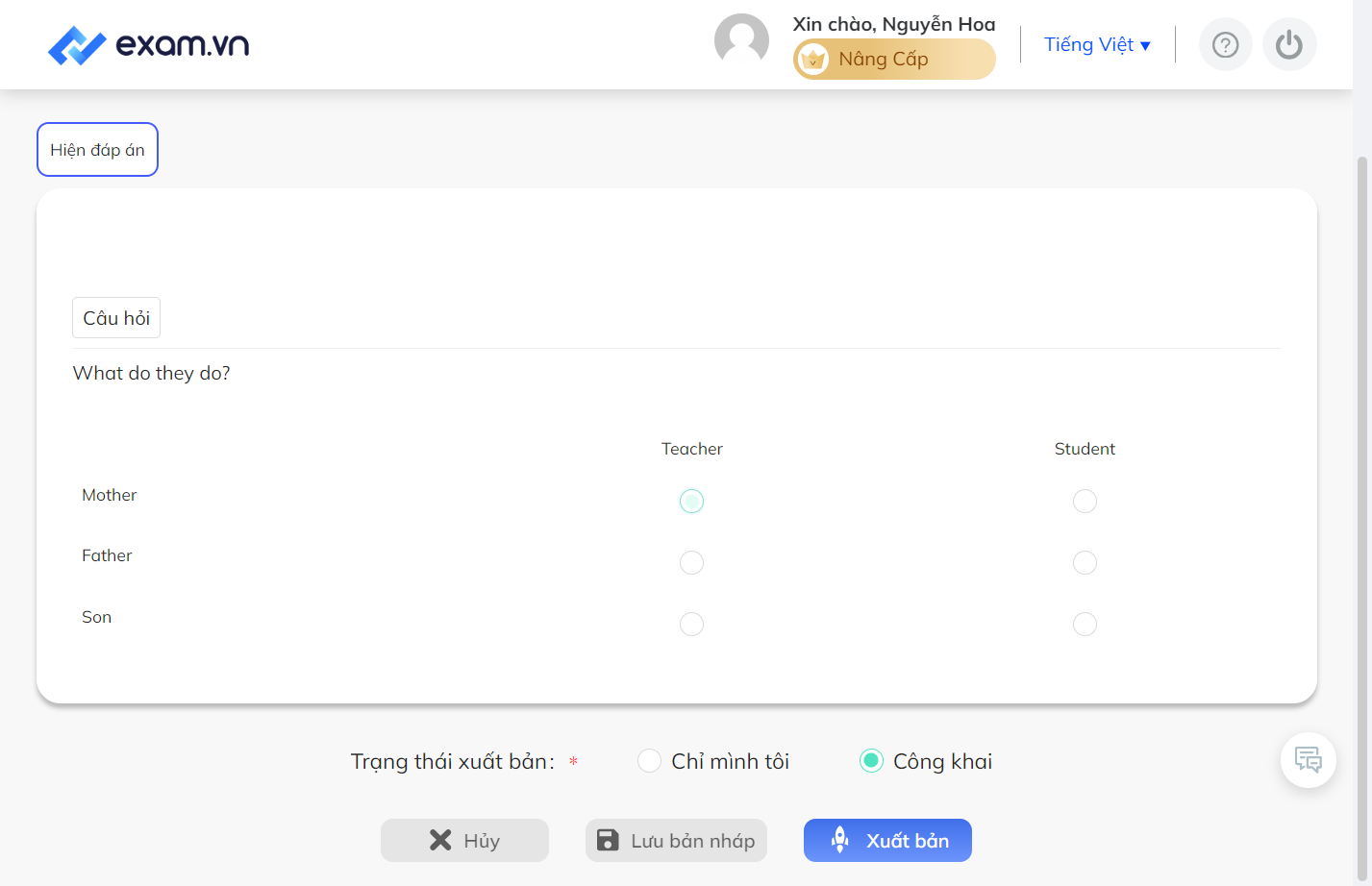The width and height of the screenshot is (1372, 886).
Task: Click the greeting 'Xin chào, Nguyễn Hoa'
Action: (x=894, y=24)
